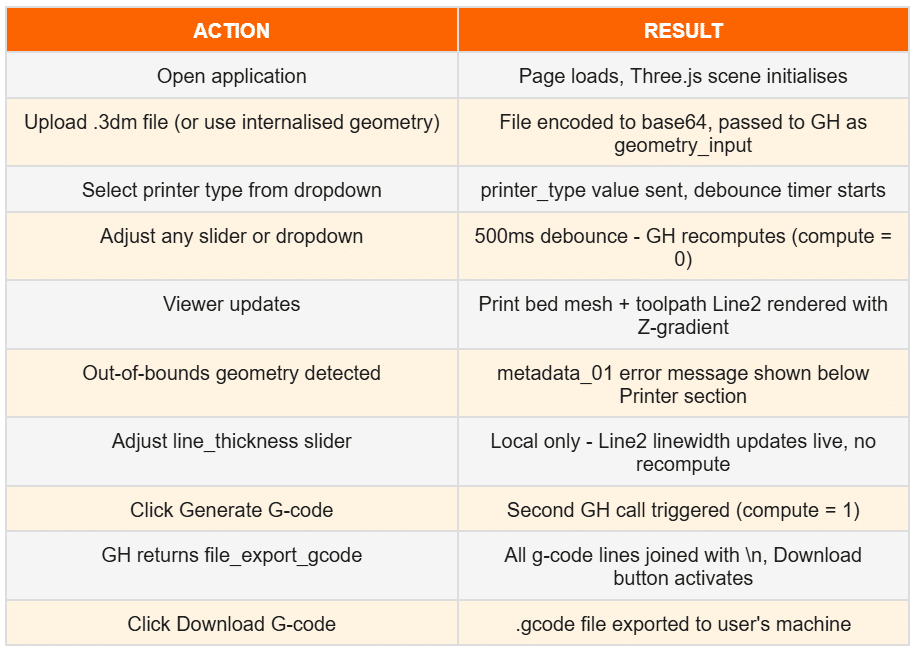Click the "metadata_01 error message" result cell
Image resolution: width=915 pixels, height=652 pixels.
click(x=683, y=384)
